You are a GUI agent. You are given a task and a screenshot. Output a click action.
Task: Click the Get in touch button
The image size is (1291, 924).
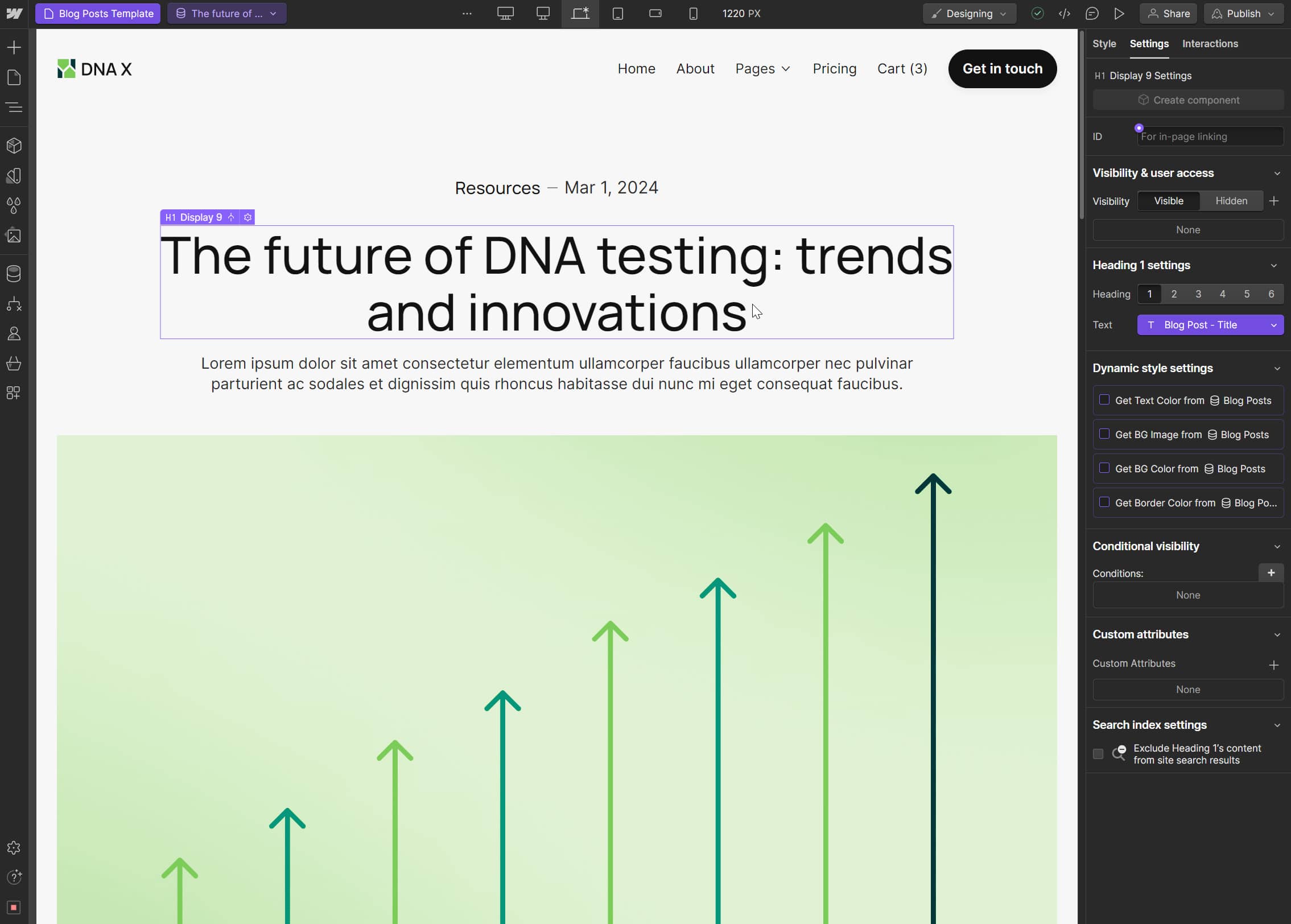(1002, 69)
